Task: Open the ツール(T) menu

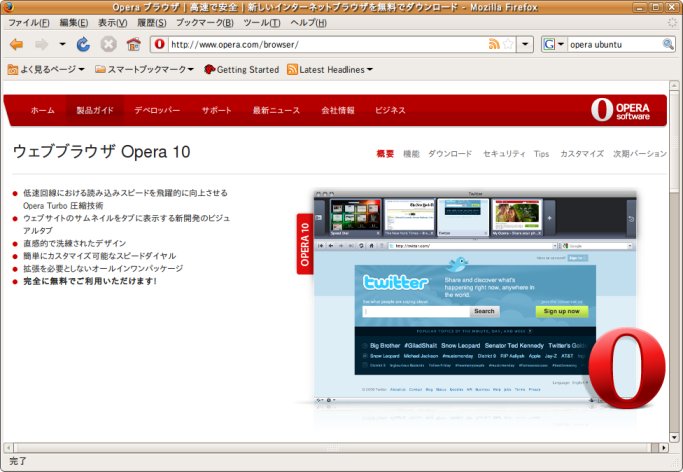Action: tap(262, 22)
